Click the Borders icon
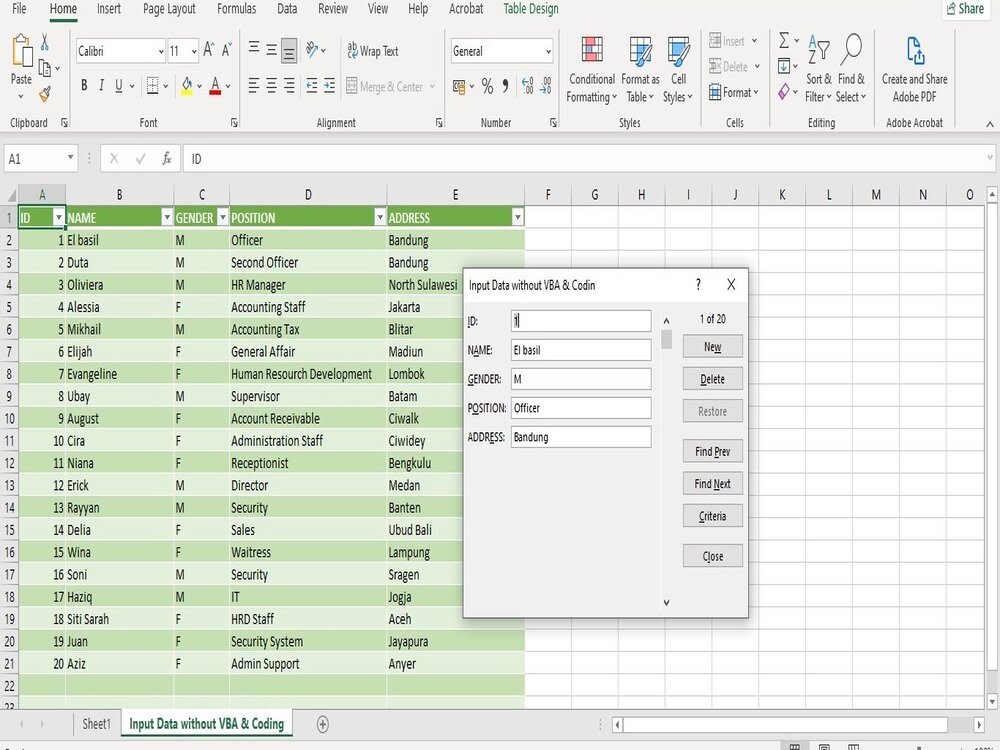Image resolution: width=1000 pixels, height=750 pixels. click(152, 85)
